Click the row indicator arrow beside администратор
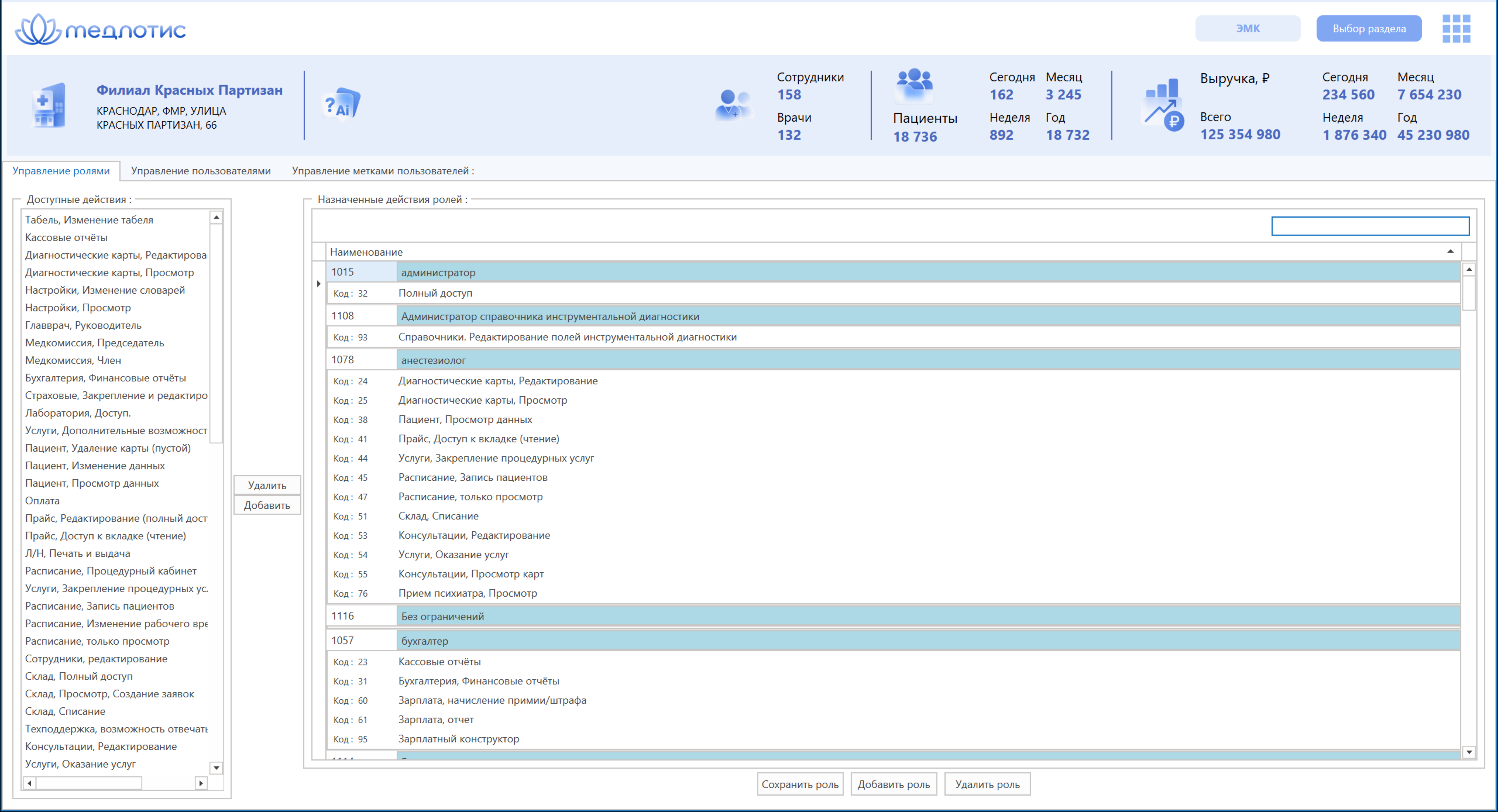The height and width of the screenshot is (812, 1498). click(319, 284)
